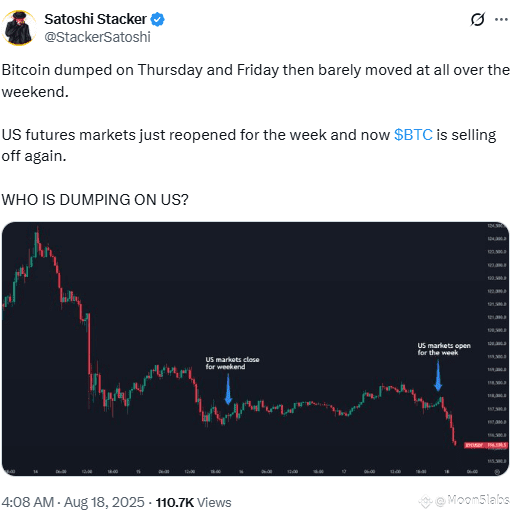
Task: Click the date label 17 on time axis
Action: (344, 472)
